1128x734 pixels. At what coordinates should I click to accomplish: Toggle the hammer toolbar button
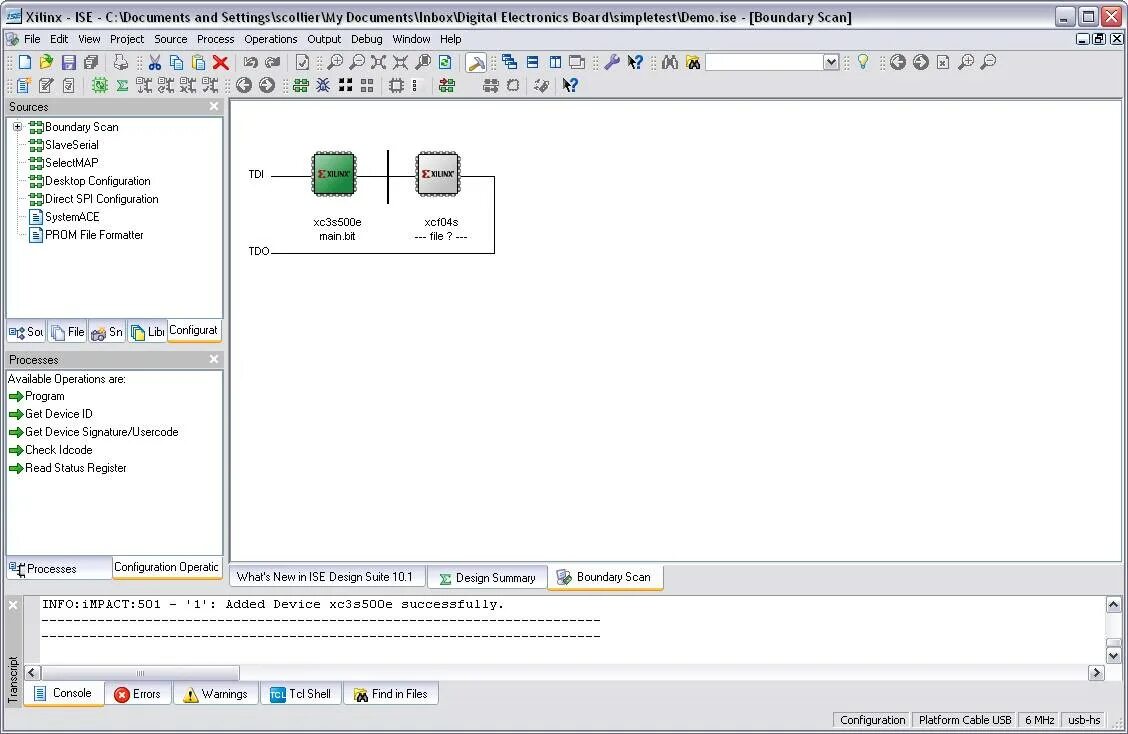click(476, 63)
